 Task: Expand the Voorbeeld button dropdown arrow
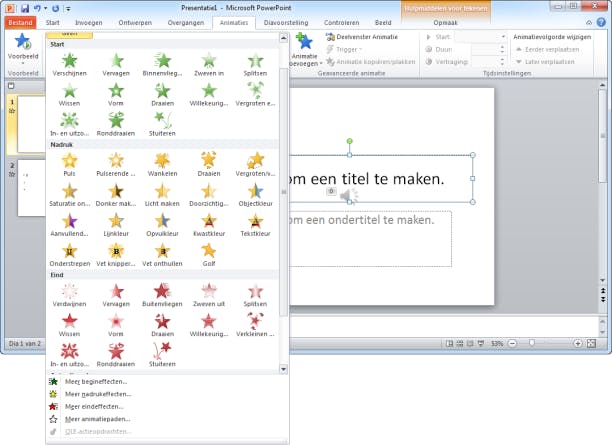pyautogui.click(x=23, y=63)
